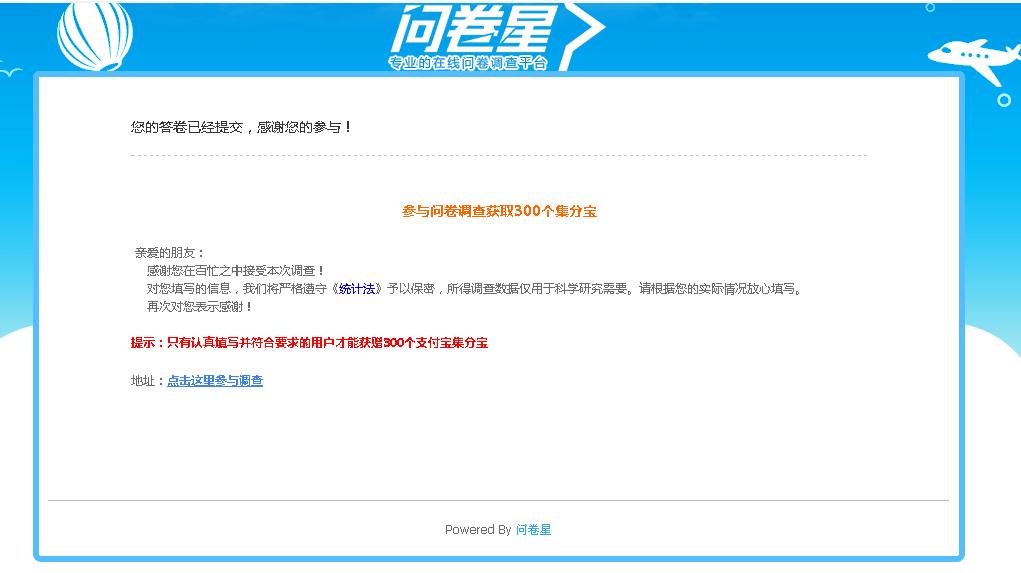Click the Powered By text in the footer
The width and height of the screenshot is (1021, 573).
coord(478,529)
